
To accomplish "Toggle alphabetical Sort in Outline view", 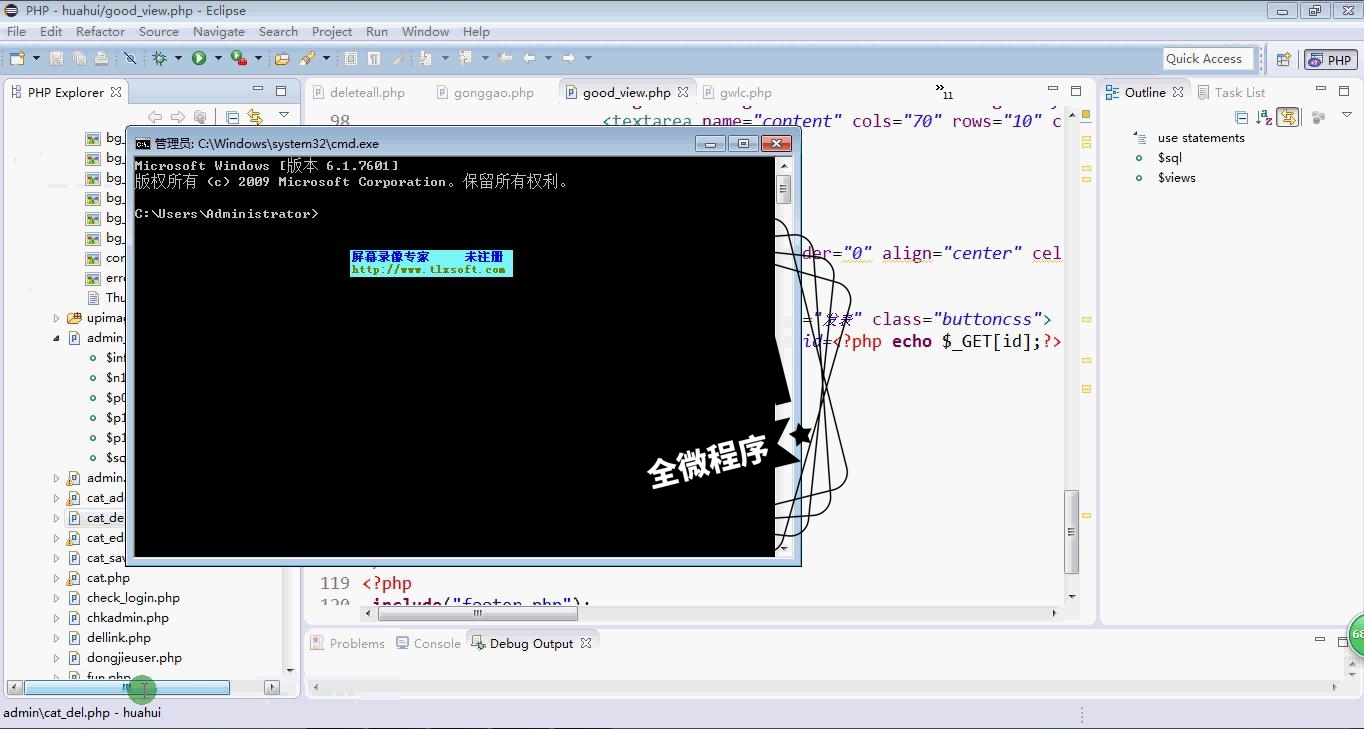I will pos(1264,117).
